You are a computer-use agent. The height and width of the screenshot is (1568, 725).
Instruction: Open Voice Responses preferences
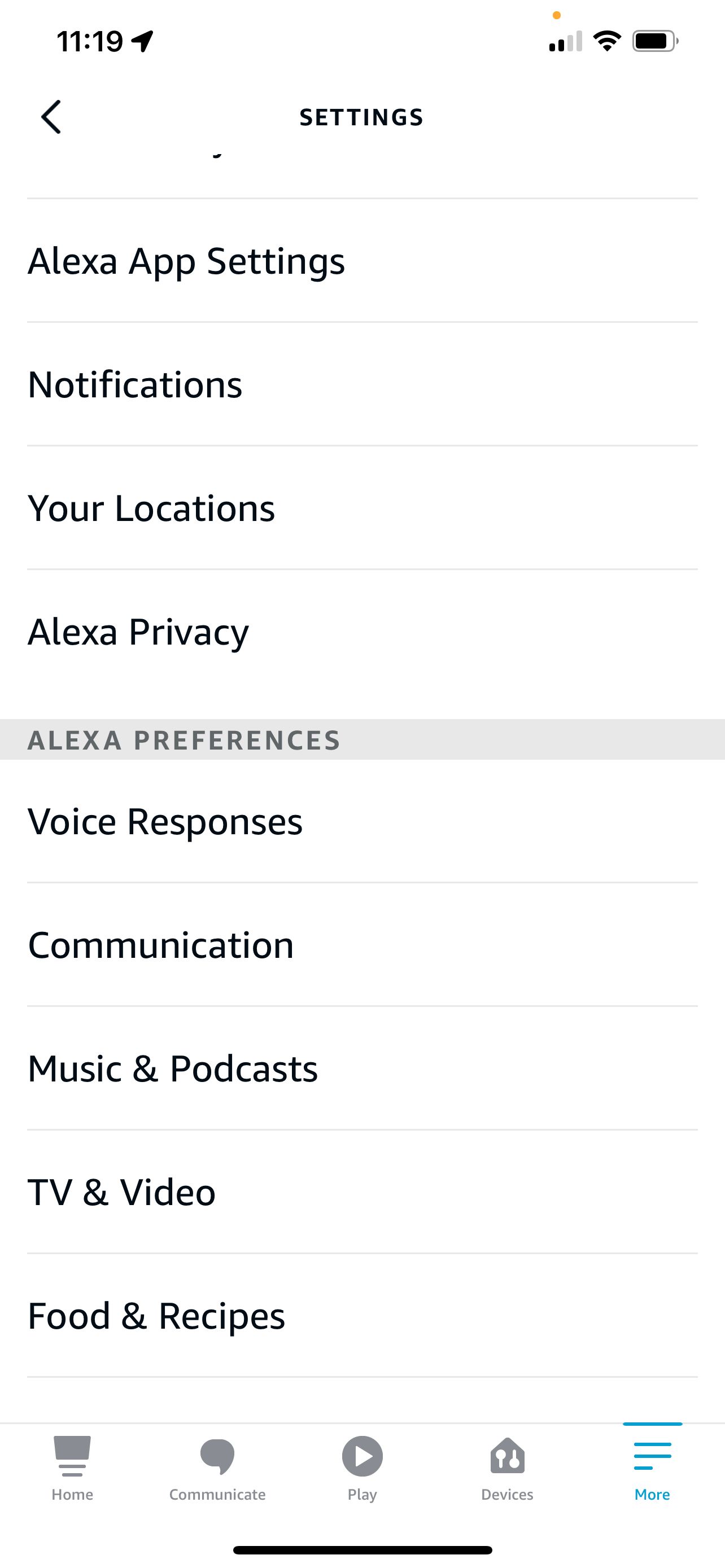point(165,821)
